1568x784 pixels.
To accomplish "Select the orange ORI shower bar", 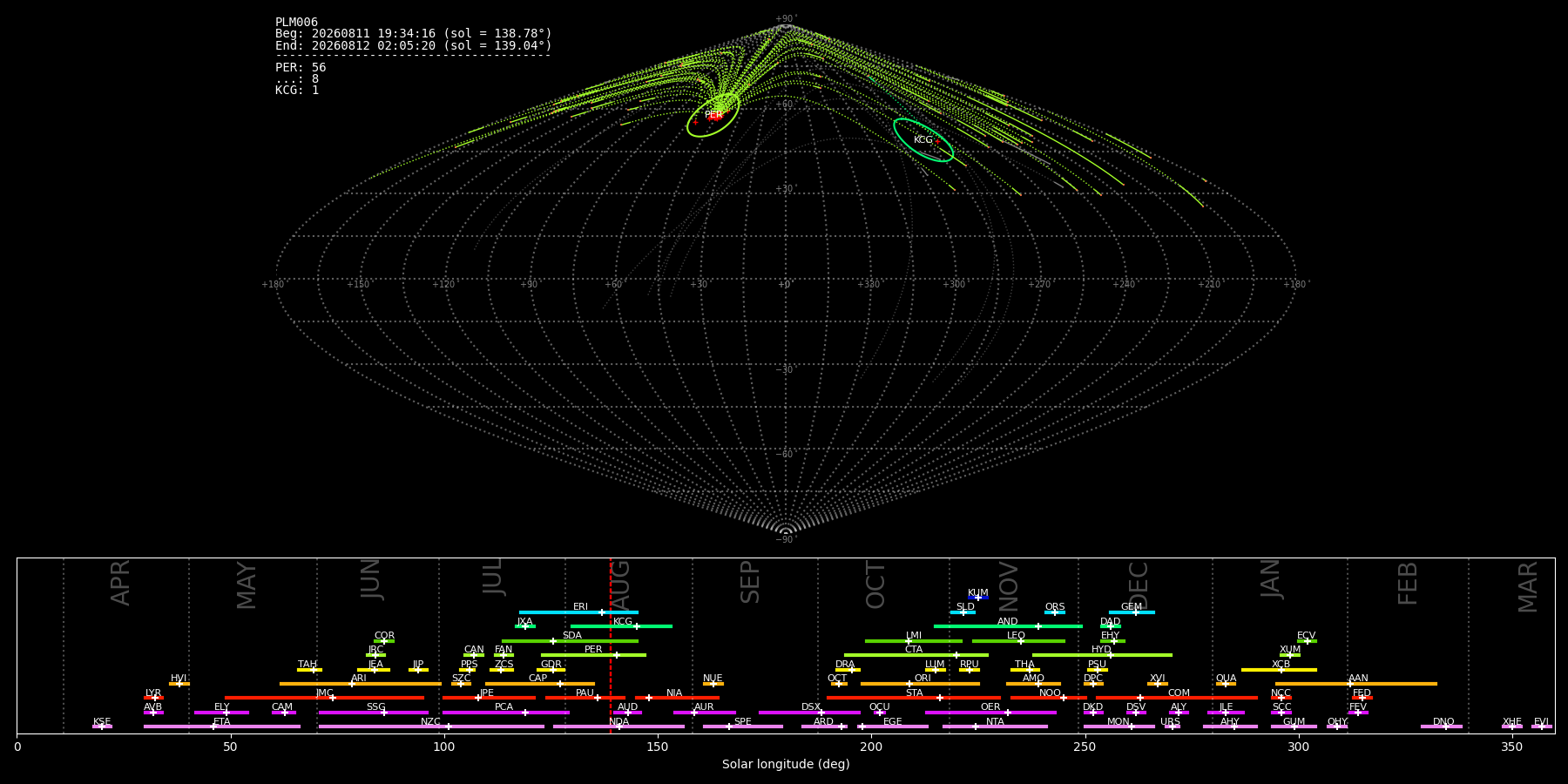I will pyautogui.click(x=920, y=684).
